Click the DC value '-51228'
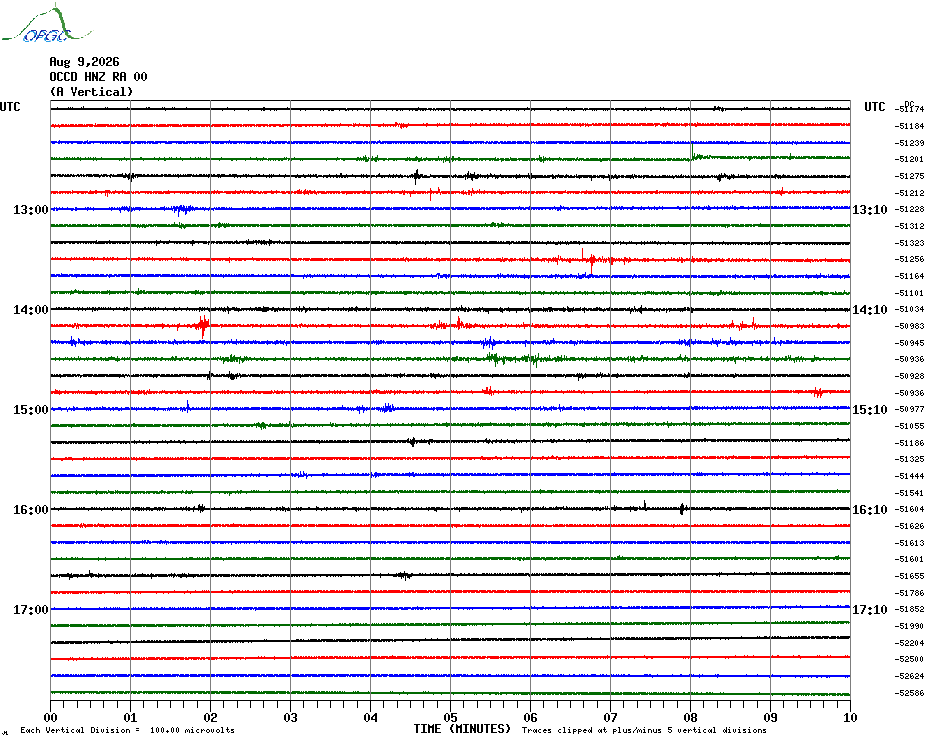The height and width of the screenshot is (744, 930). [x=910, y=209]
